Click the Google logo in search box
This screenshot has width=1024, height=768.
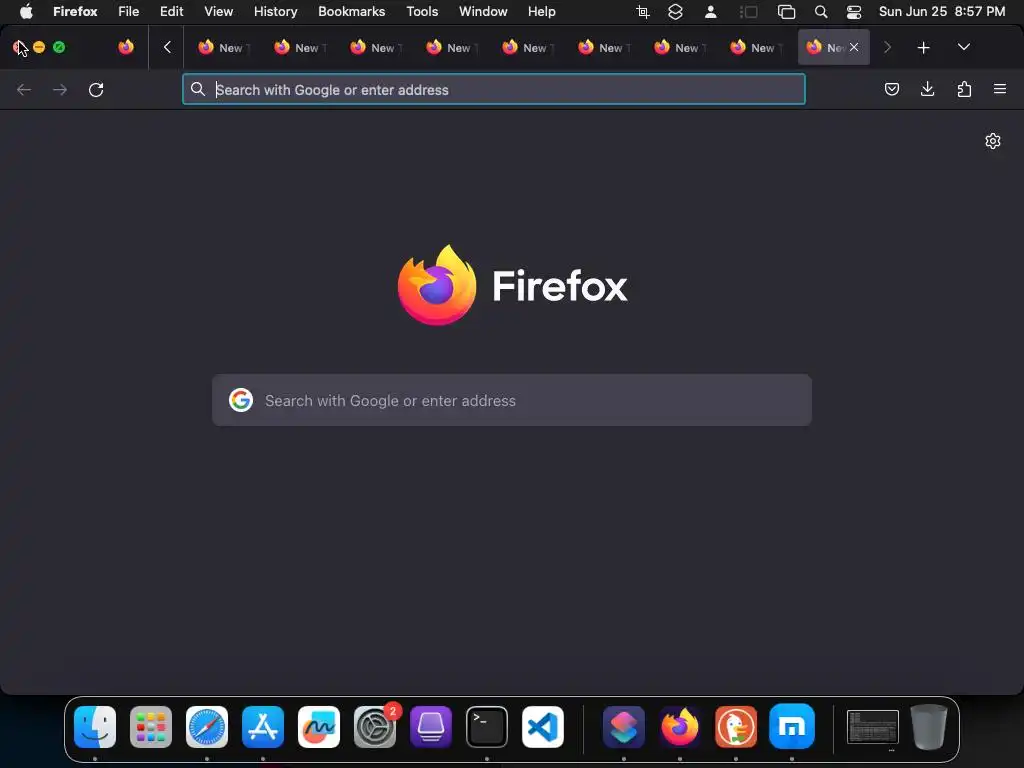tap(241, 400)
